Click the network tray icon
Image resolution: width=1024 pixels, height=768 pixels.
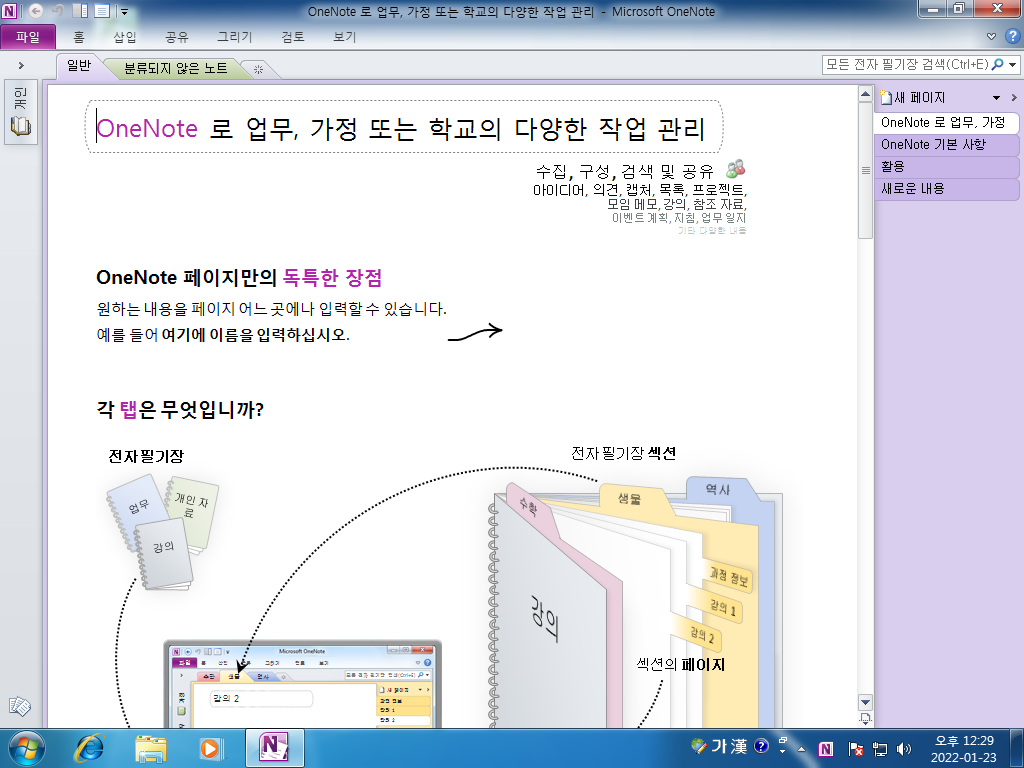tap(880, 749)
